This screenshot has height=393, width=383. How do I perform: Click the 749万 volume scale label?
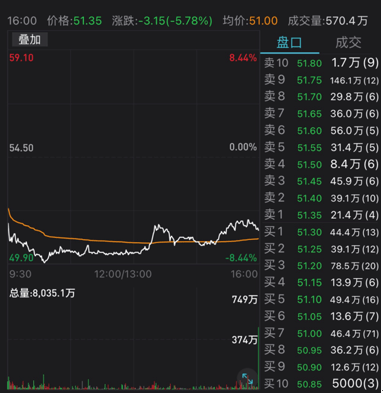(x=245, y=300)
